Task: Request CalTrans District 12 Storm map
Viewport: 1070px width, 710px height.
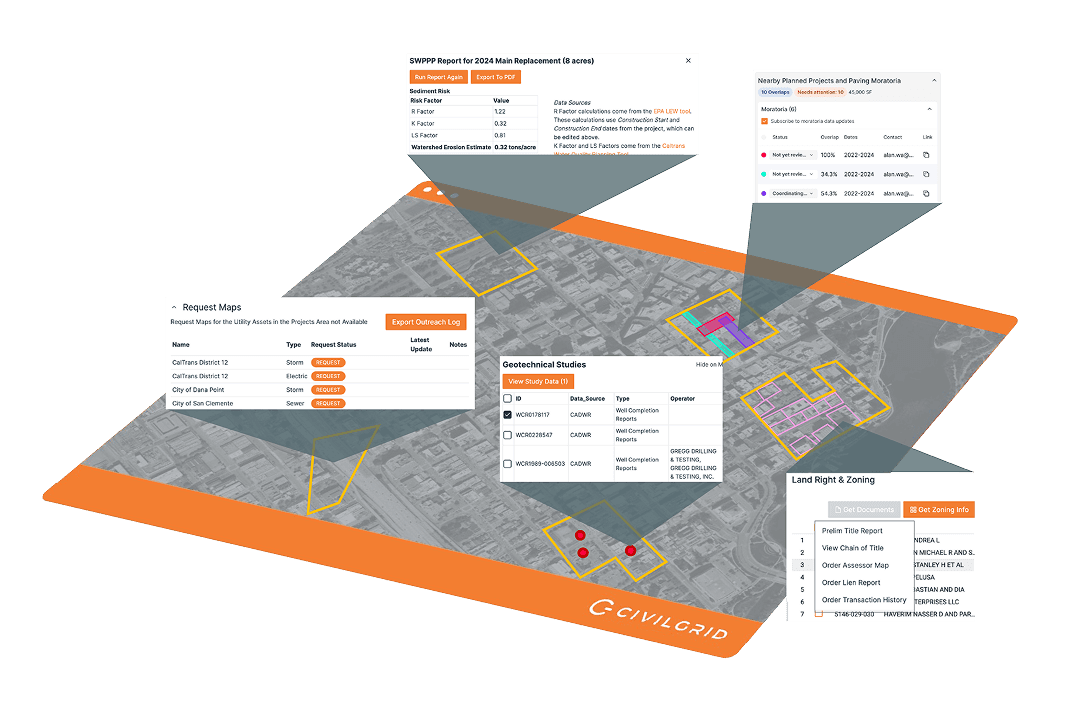Action: pos(328,363)
